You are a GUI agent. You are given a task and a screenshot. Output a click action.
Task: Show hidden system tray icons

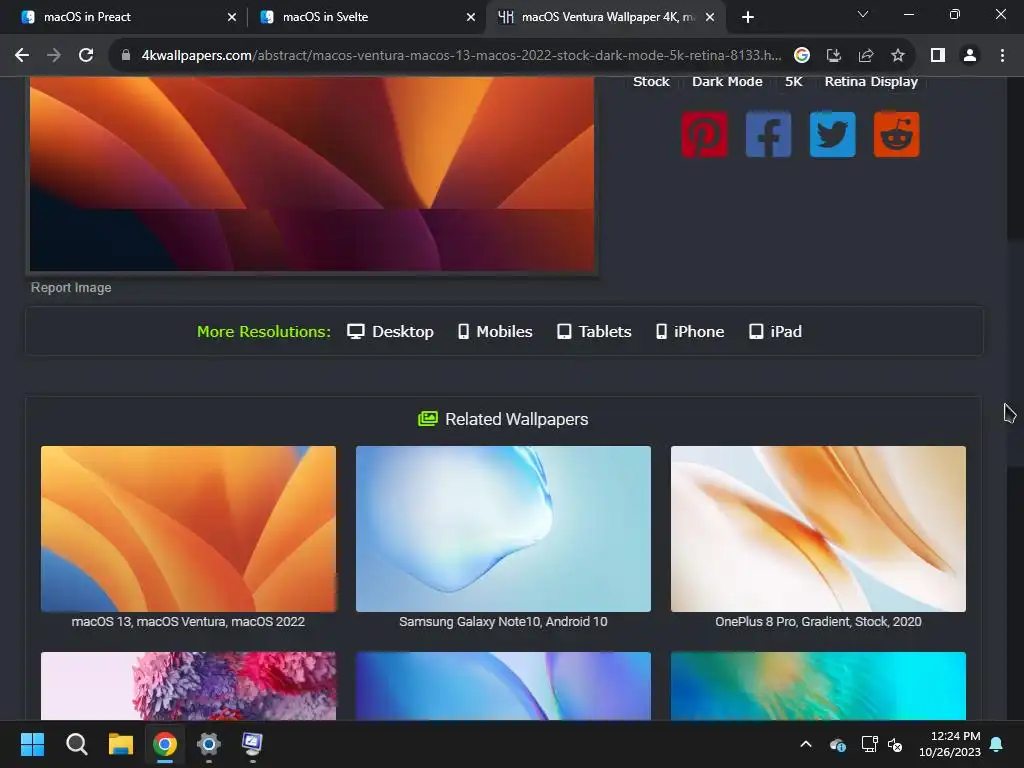pos(806,744)
